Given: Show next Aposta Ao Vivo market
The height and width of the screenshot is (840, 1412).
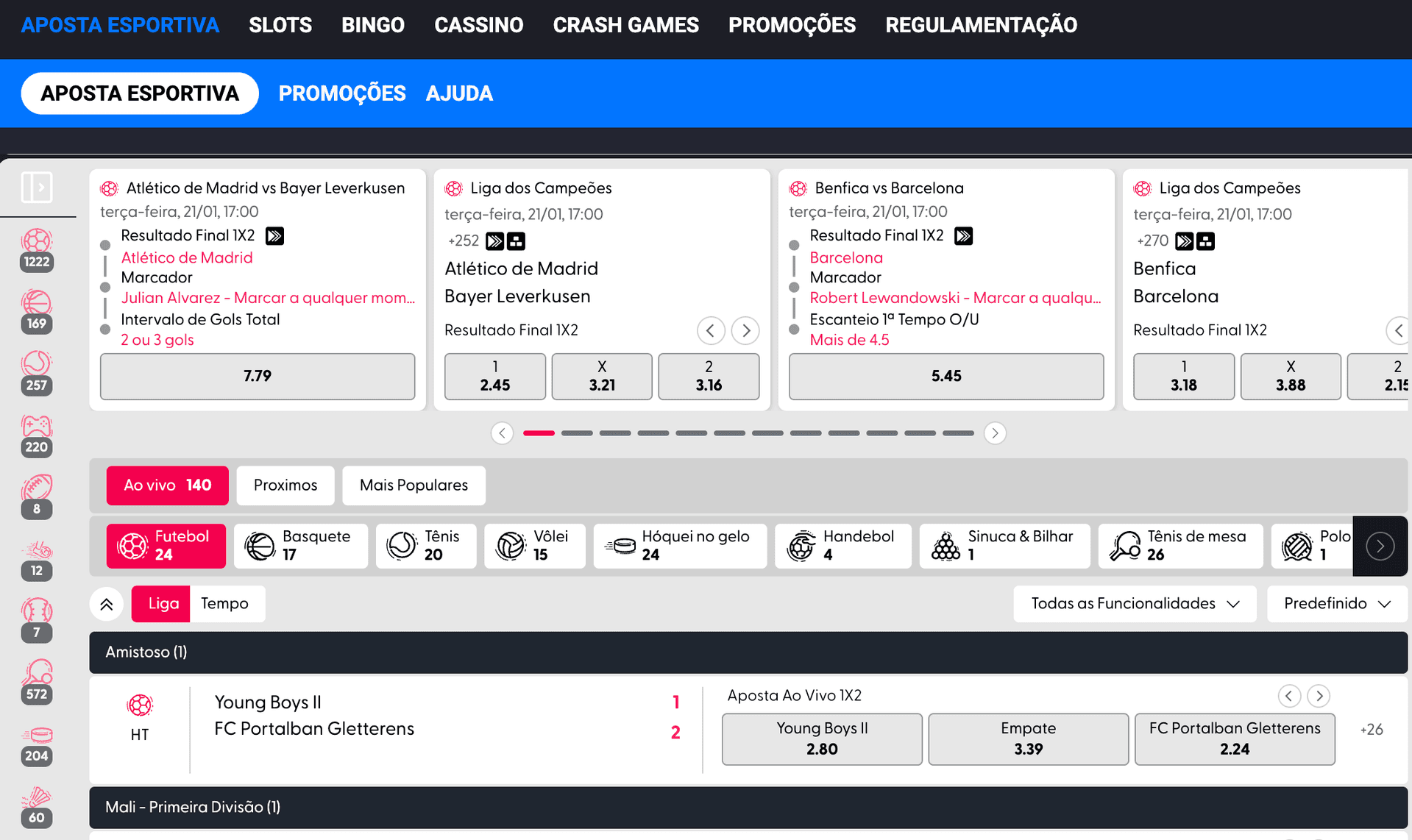Looking at the screenshot, I should 1319,696.
